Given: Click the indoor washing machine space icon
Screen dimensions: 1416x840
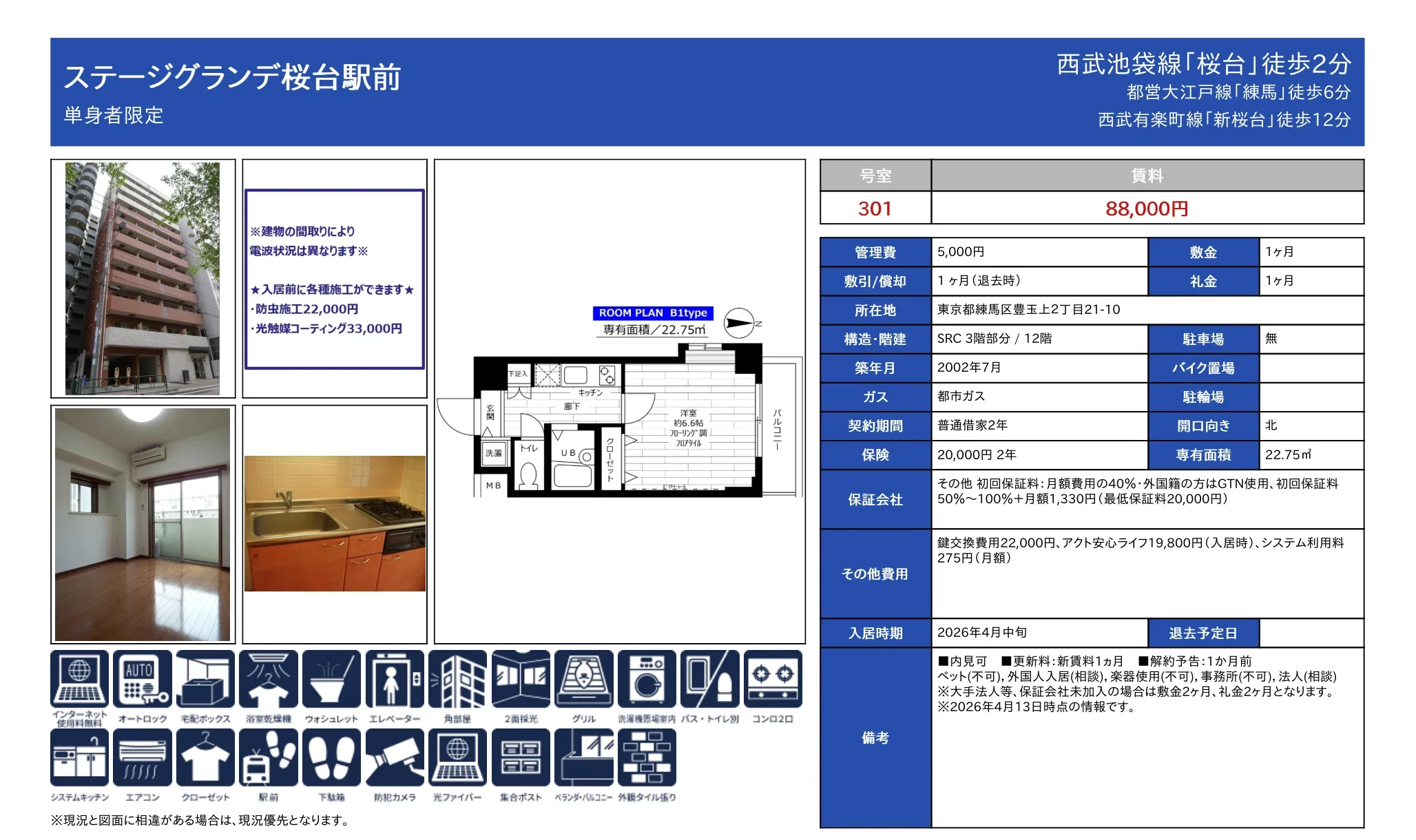Looking at the screenshot, I should point(647,679).
